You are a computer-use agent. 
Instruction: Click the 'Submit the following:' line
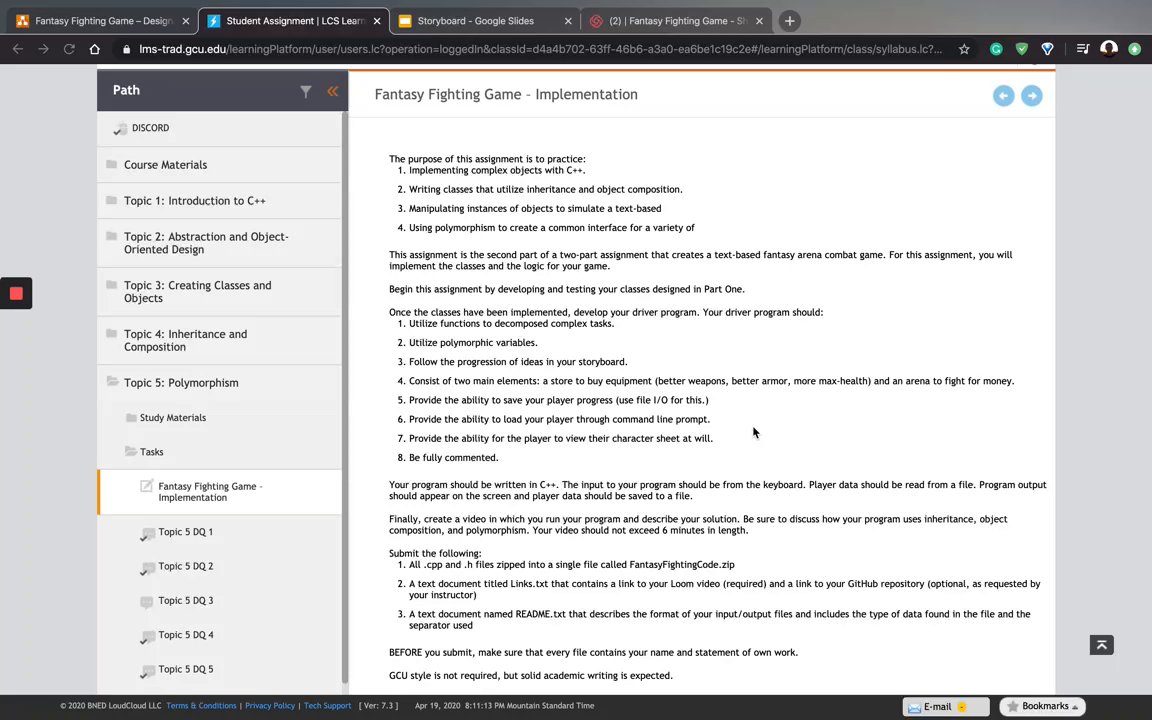[x=435, y=553]
